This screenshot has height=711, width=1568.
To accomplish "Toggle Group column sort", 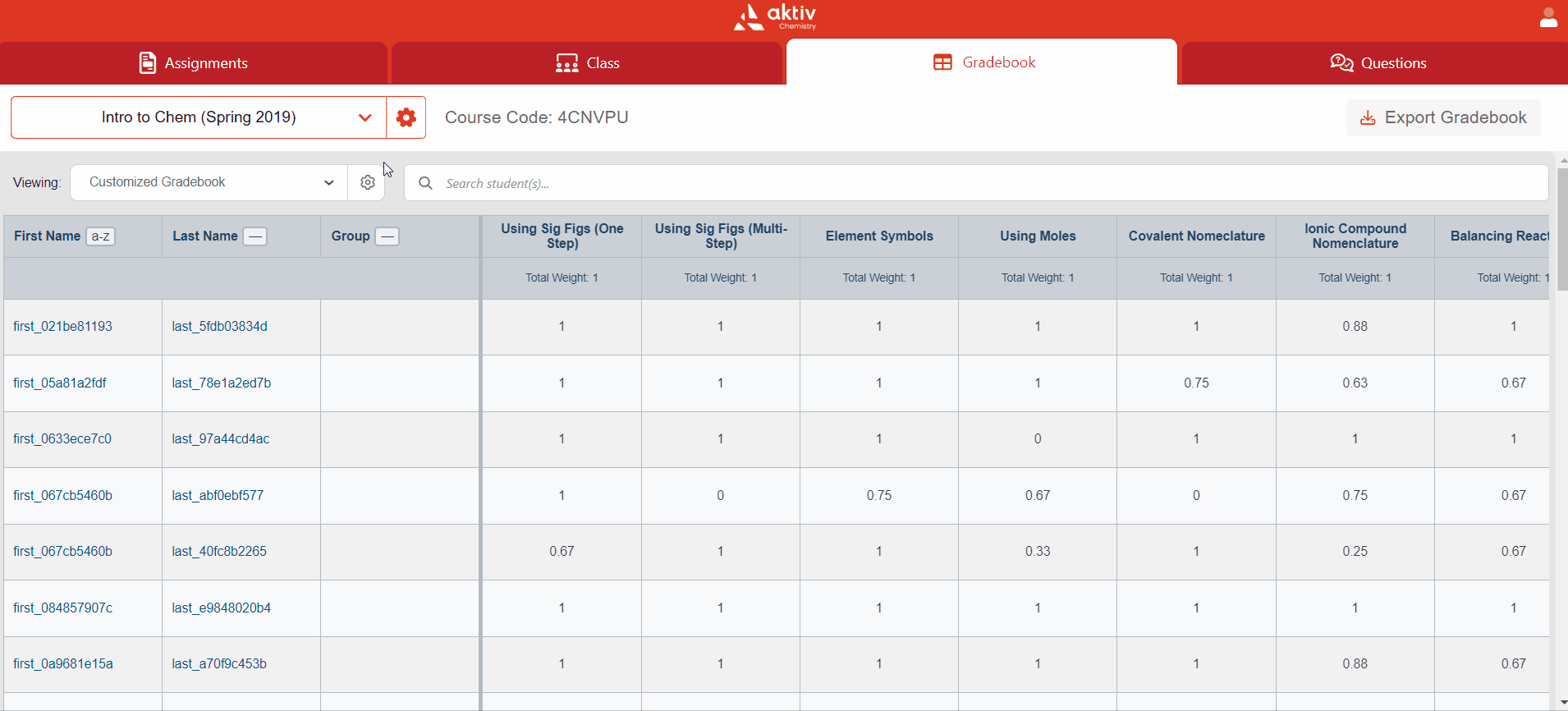I will 387,236.
